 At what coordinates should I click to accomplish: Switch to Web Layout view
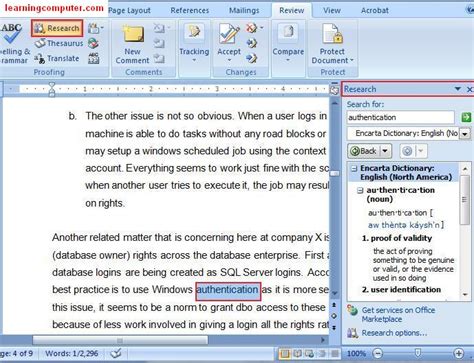pos(309,353)
